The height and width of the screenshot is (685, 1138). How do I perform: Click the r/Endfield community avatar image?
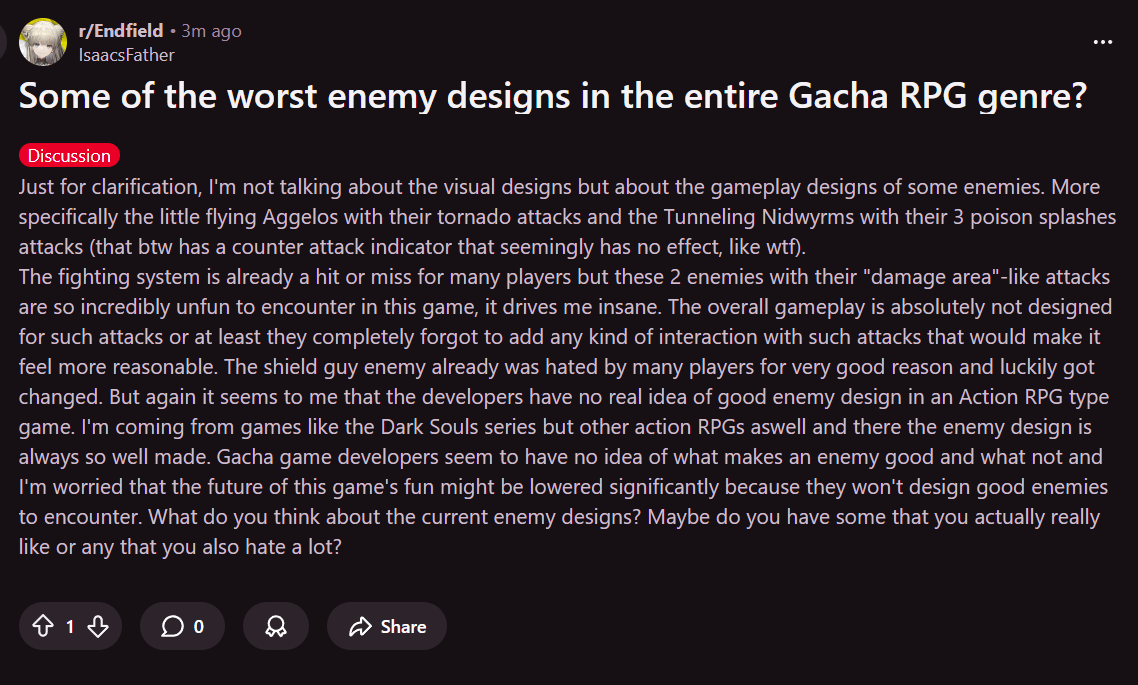(x=43, y=42)
